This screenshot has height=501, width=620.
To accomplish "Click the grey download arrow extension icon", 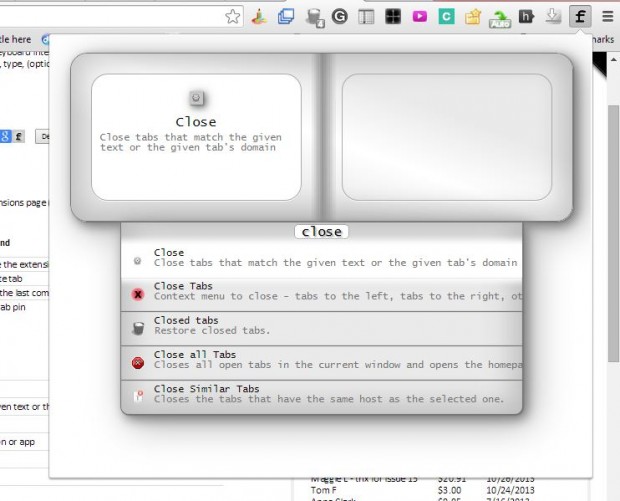I will click(553, 16).
